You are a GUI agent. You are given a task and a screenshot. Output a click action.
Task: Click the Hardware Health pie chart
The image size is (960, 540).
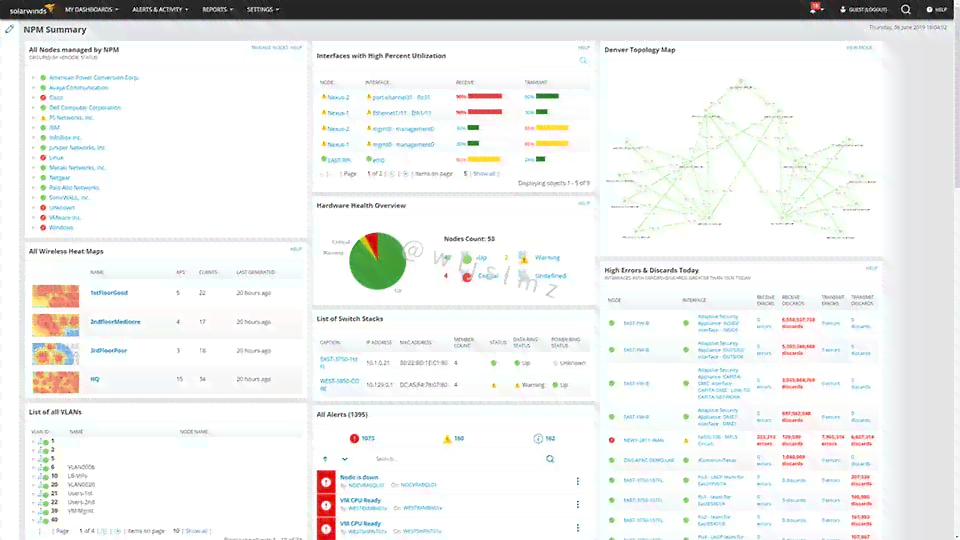pos(377,261)
